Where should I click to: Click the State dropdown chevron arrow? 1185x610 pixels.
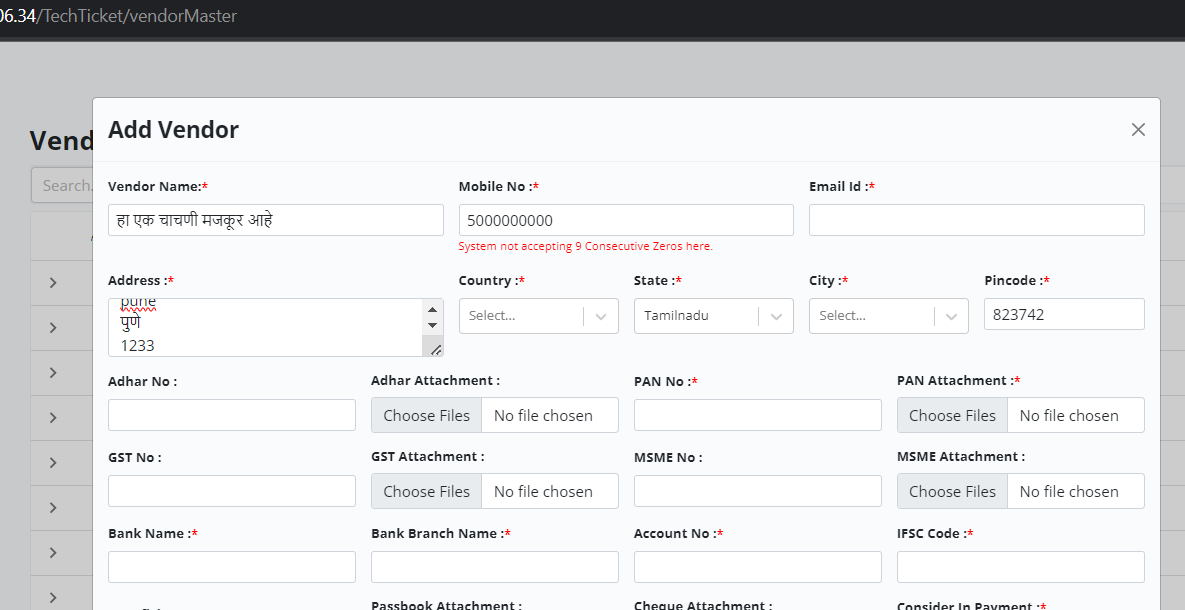click(x=776, y=317)
